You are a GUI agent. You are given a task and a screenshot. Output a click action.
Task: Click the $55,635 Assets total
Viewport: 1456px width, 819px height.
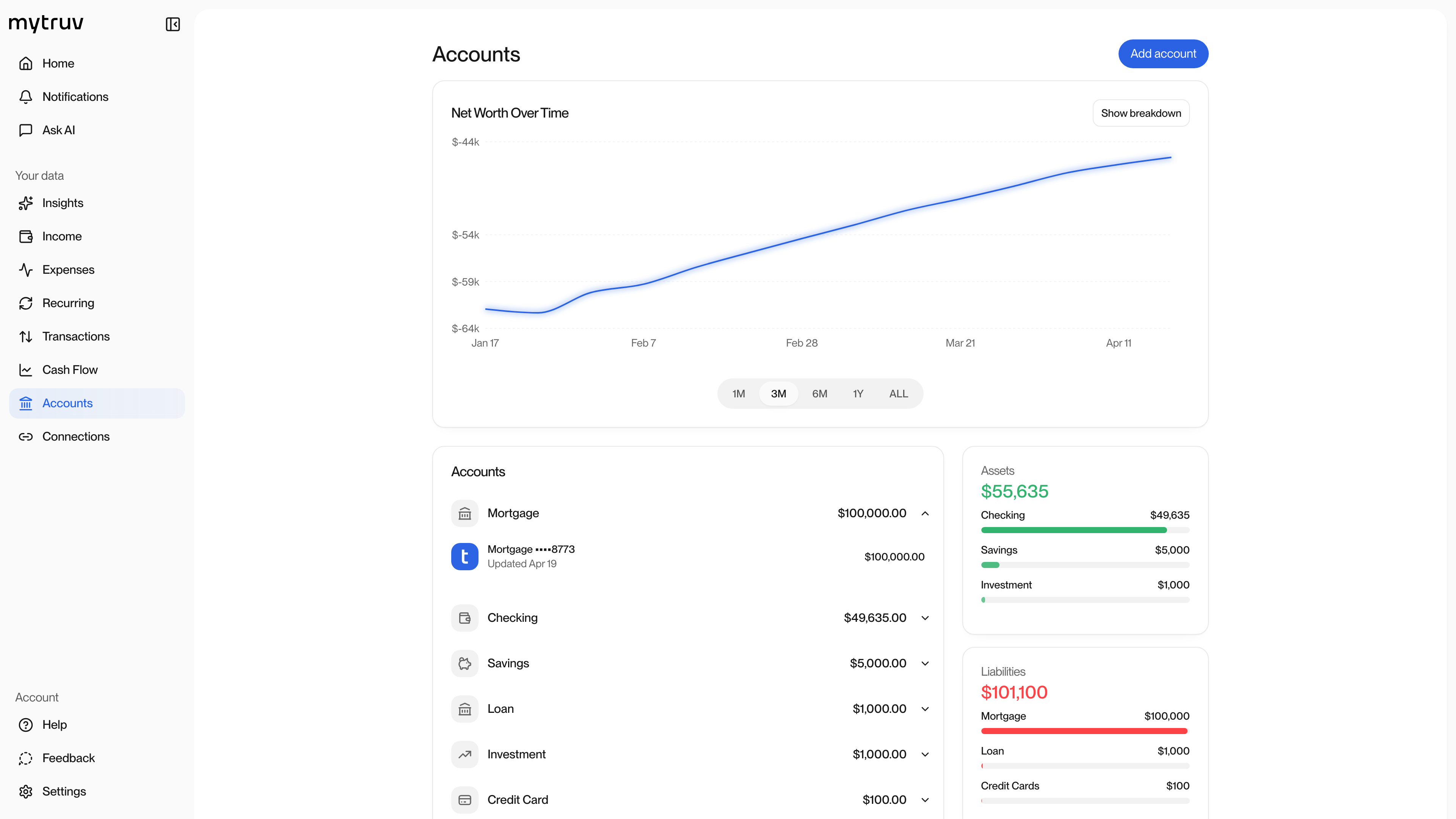[1015, 491]
